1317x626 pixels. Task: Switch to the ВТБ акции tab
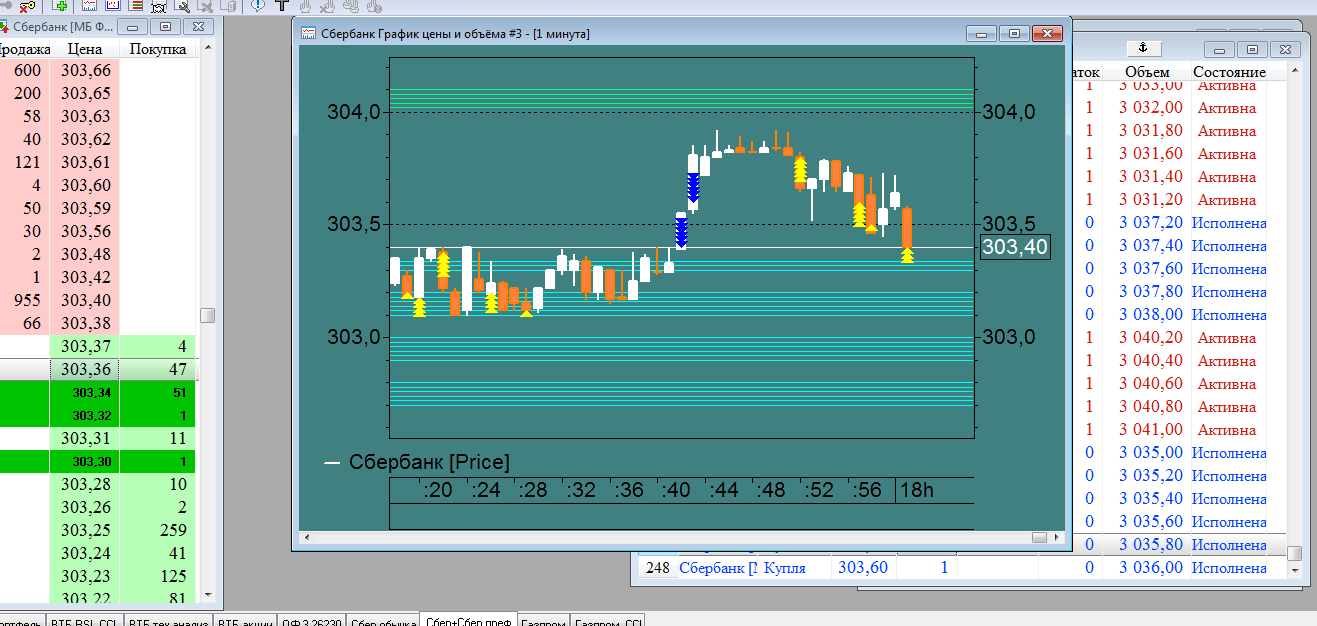click(244, 620)
